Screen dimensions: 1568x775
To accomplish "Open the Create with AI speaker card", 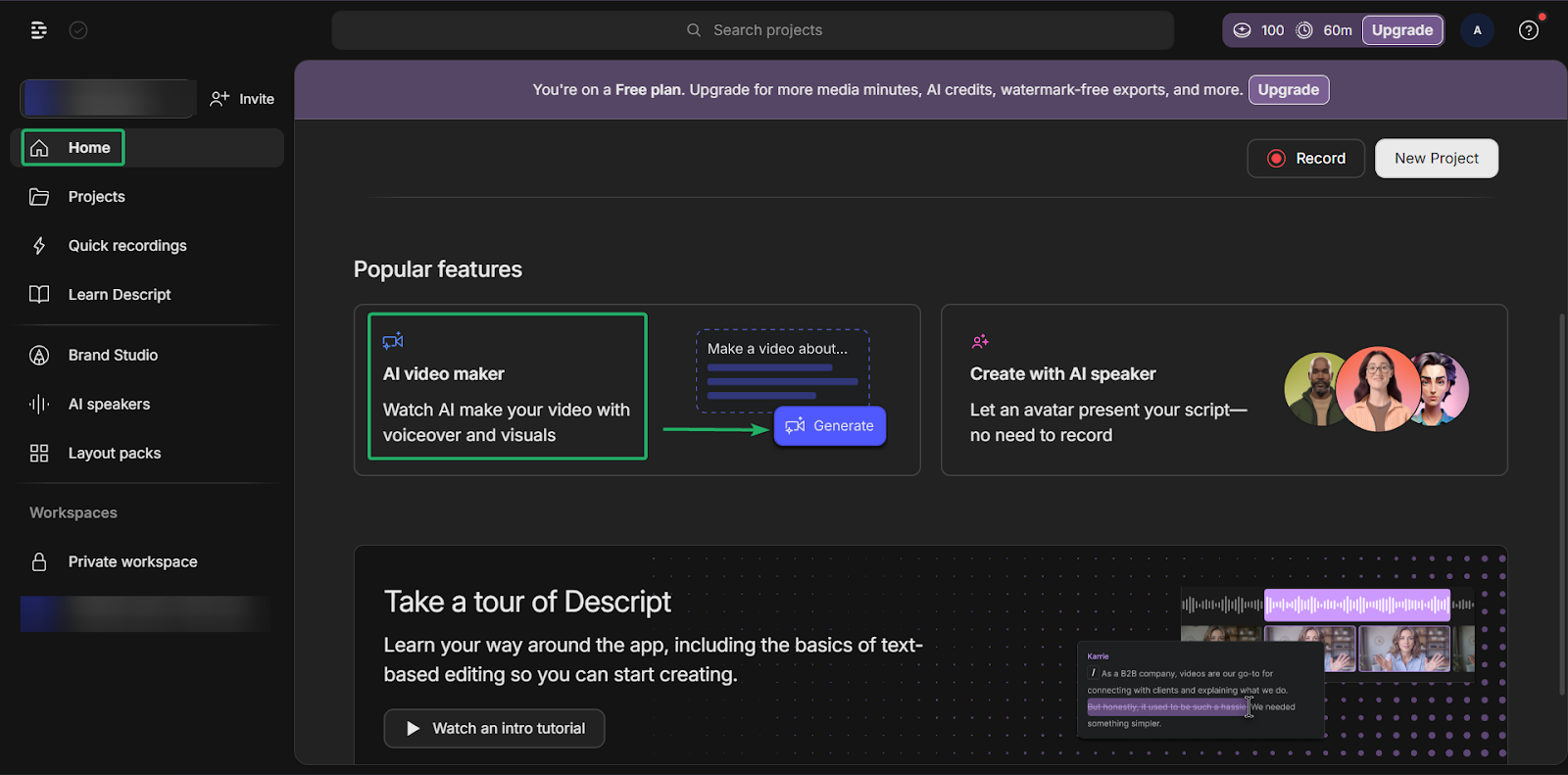I will (1224, 390).
